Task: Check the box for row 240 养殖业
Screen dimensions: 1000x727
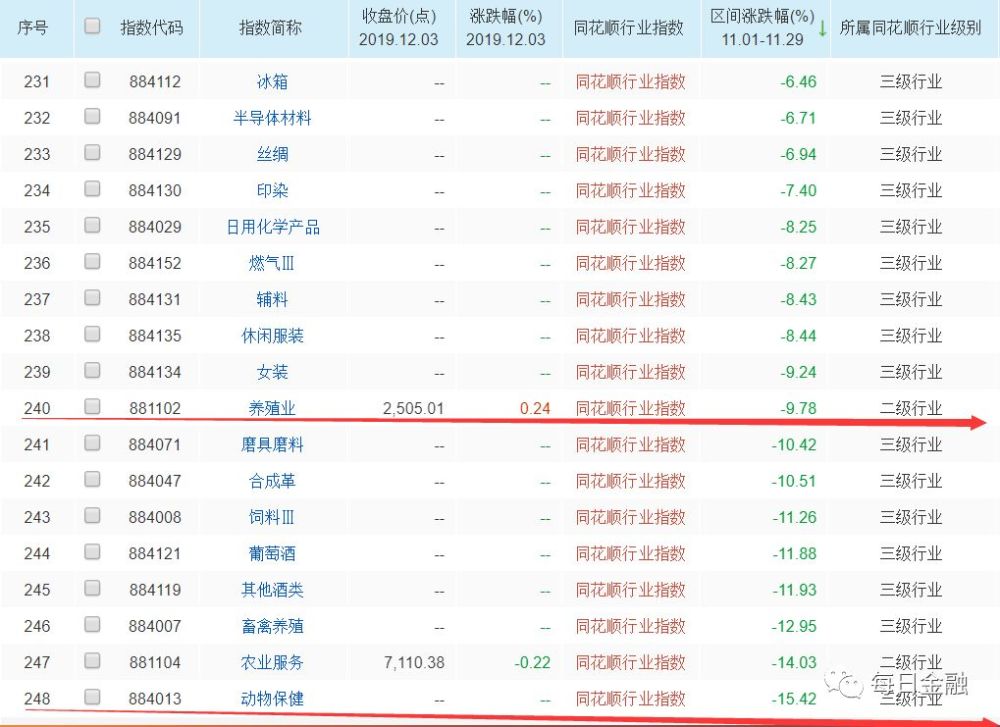Action: 92,406
